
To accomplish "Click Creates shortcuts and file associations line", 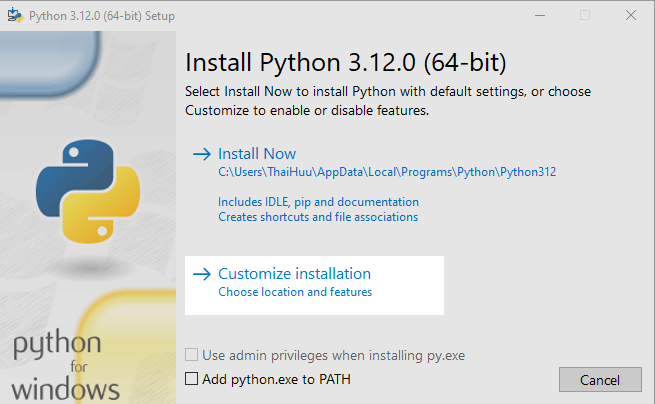I will pyautogui.click(x=318, y=217).
